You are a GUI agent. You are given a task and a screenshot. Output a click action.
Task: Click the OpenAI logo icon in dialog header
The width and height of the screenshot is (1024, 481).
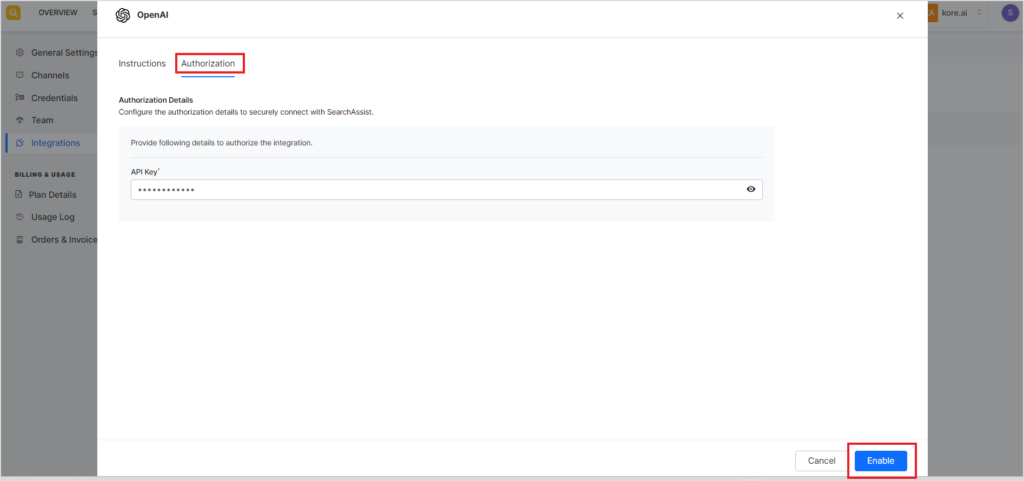tap(122, 15)
